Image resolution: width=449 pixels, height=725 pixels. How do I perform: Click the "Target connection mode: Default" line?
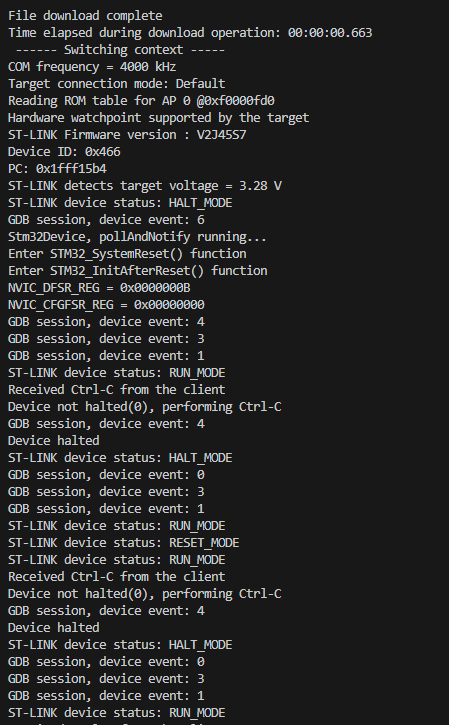click(117, 84)
